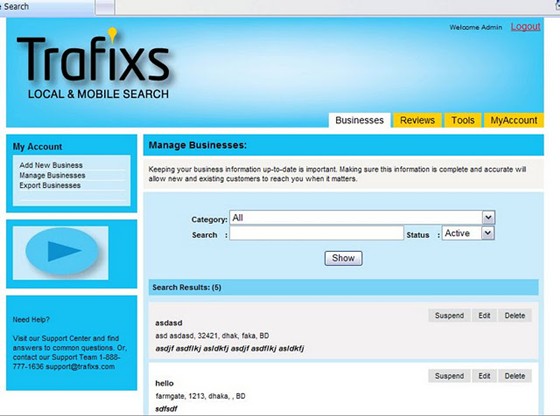This screenshot has height=416, width=560.
Task: Click the new tab button beside Search tab
Action: point(105,7)
